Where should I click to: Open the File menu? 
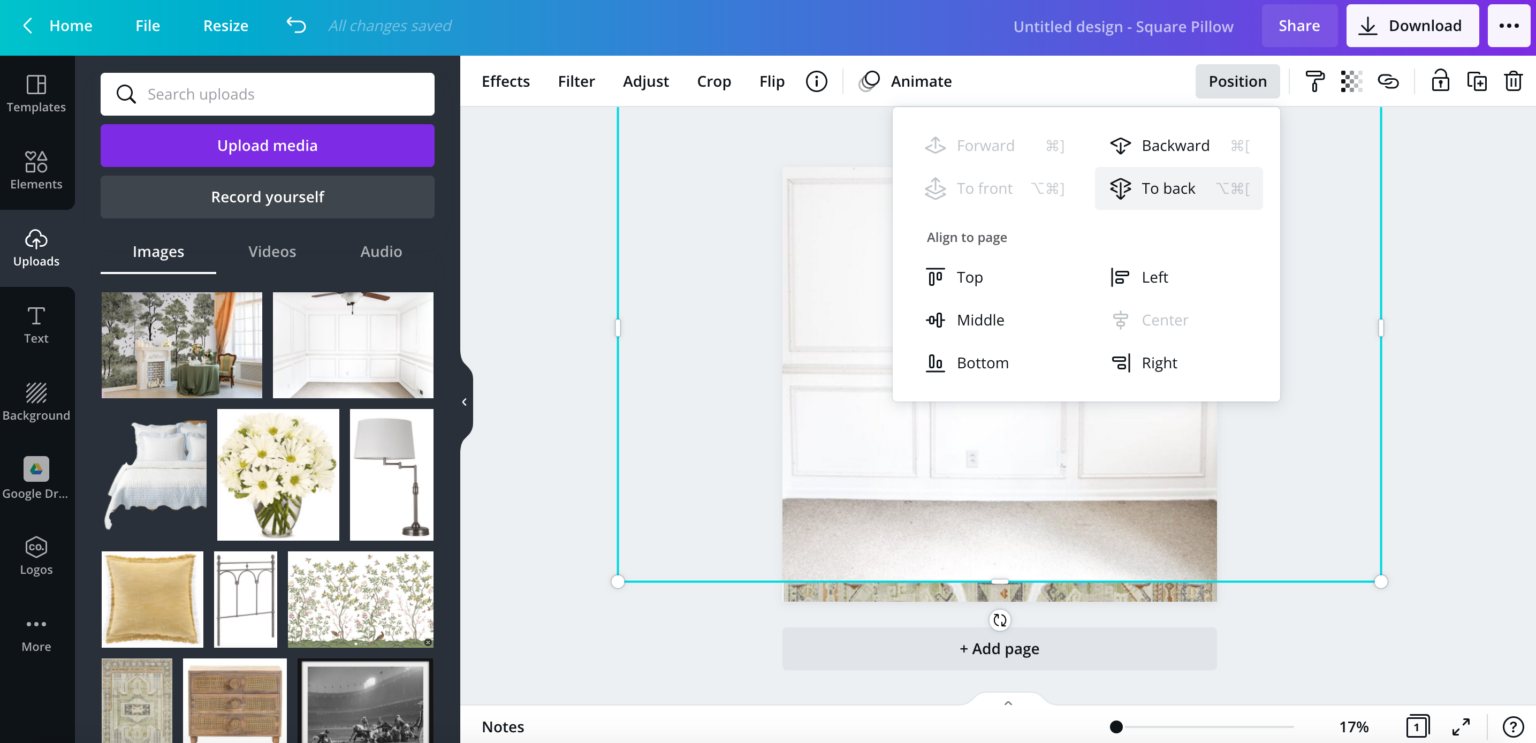(x=148, y=25)
